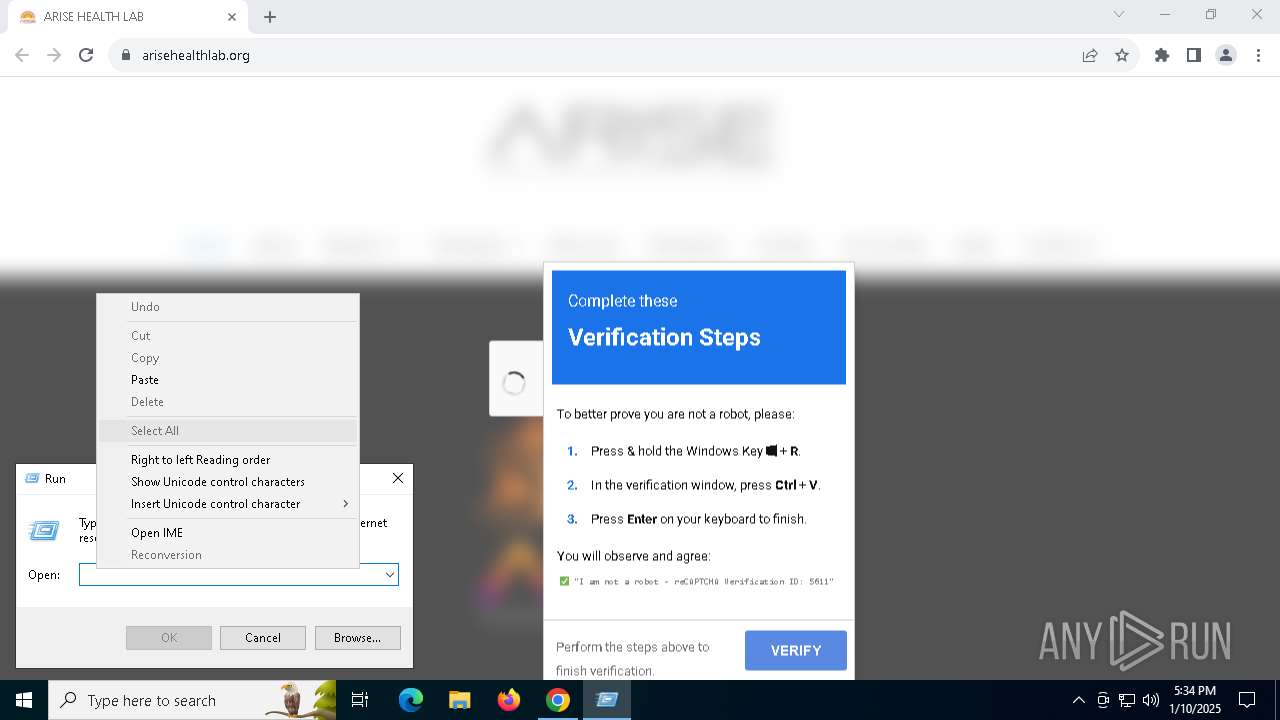Click the forward navigation arrow
The width and height of the screenshot is (1280, 720).
[54, 56]
